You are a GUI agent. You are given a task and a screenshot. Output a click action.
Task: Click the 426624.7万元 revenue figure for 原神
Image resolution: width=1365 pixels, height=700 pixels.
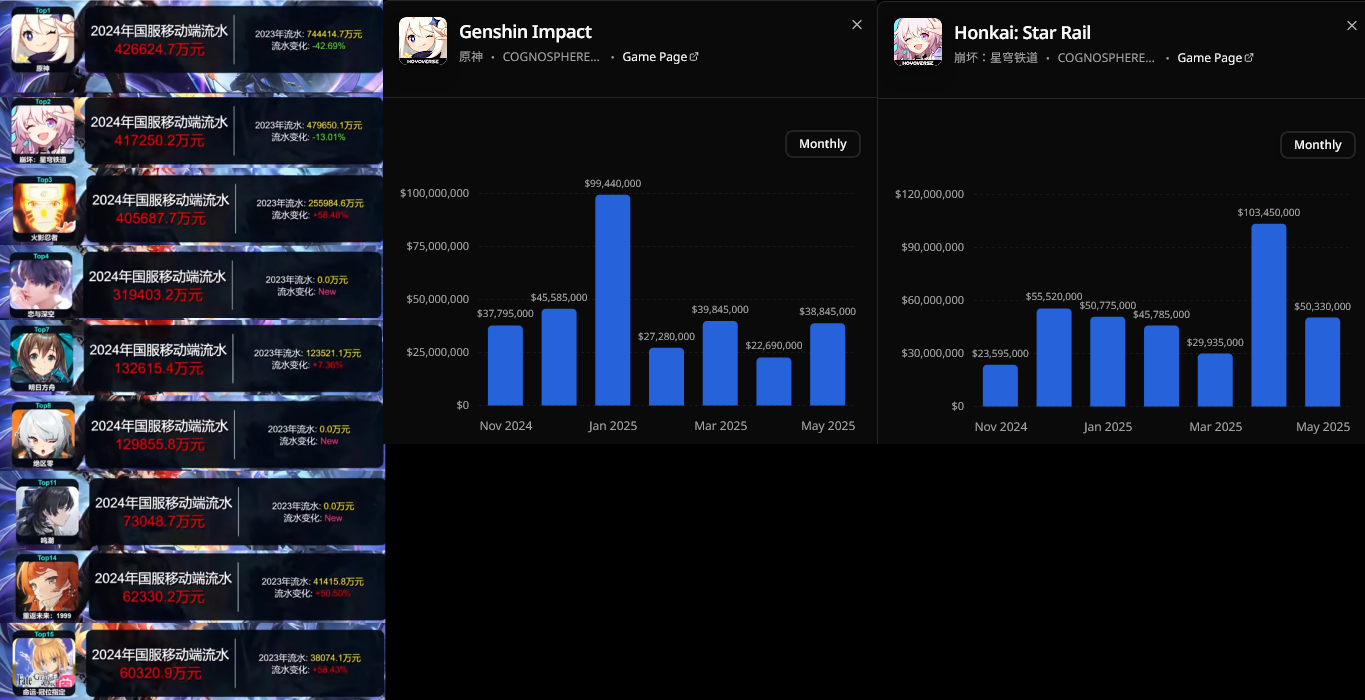pos(160,50)
